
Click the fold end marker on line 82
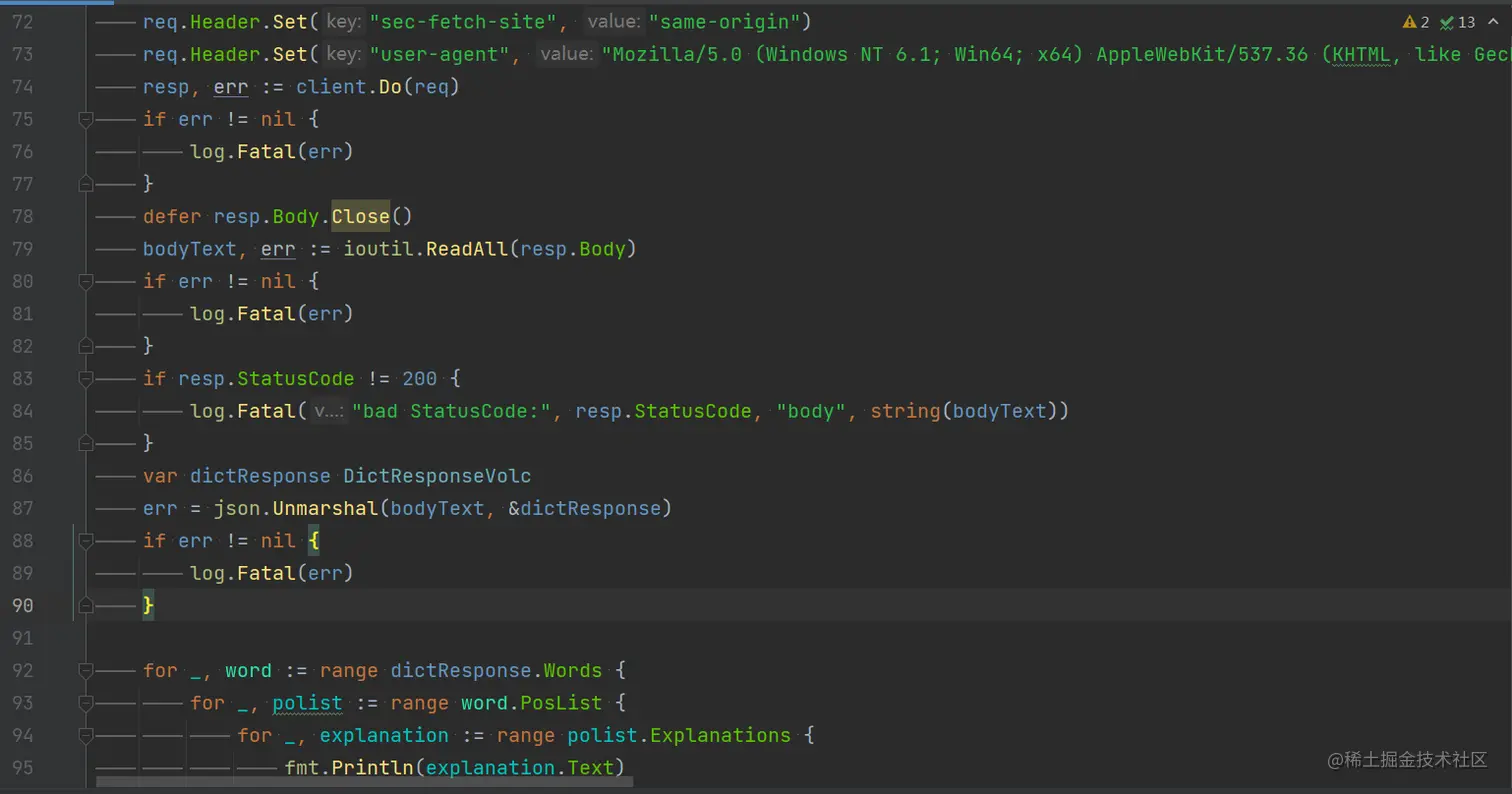point(85,345)
